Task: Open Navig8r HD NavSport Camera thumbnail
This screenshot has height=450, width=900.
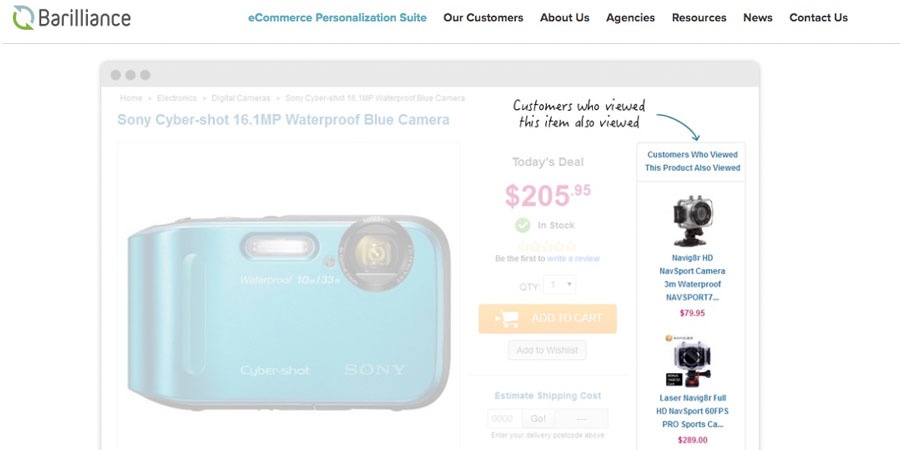Action: click(693, 221)
